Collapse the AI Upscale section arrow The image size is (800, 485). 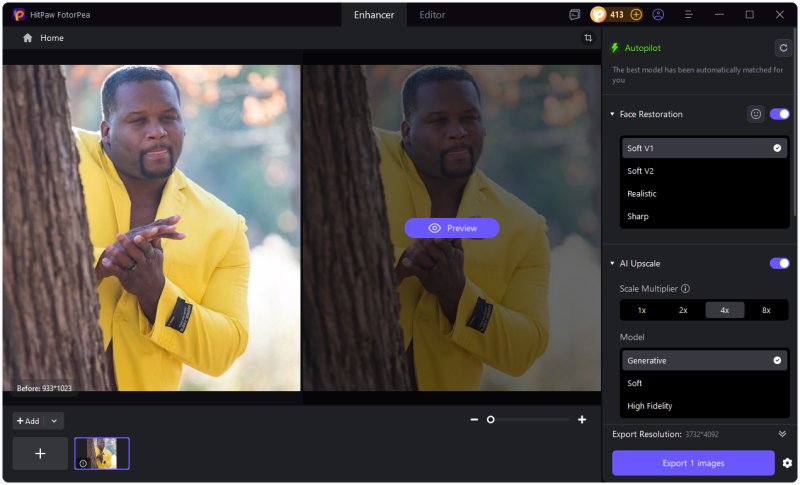click(612, 264)
